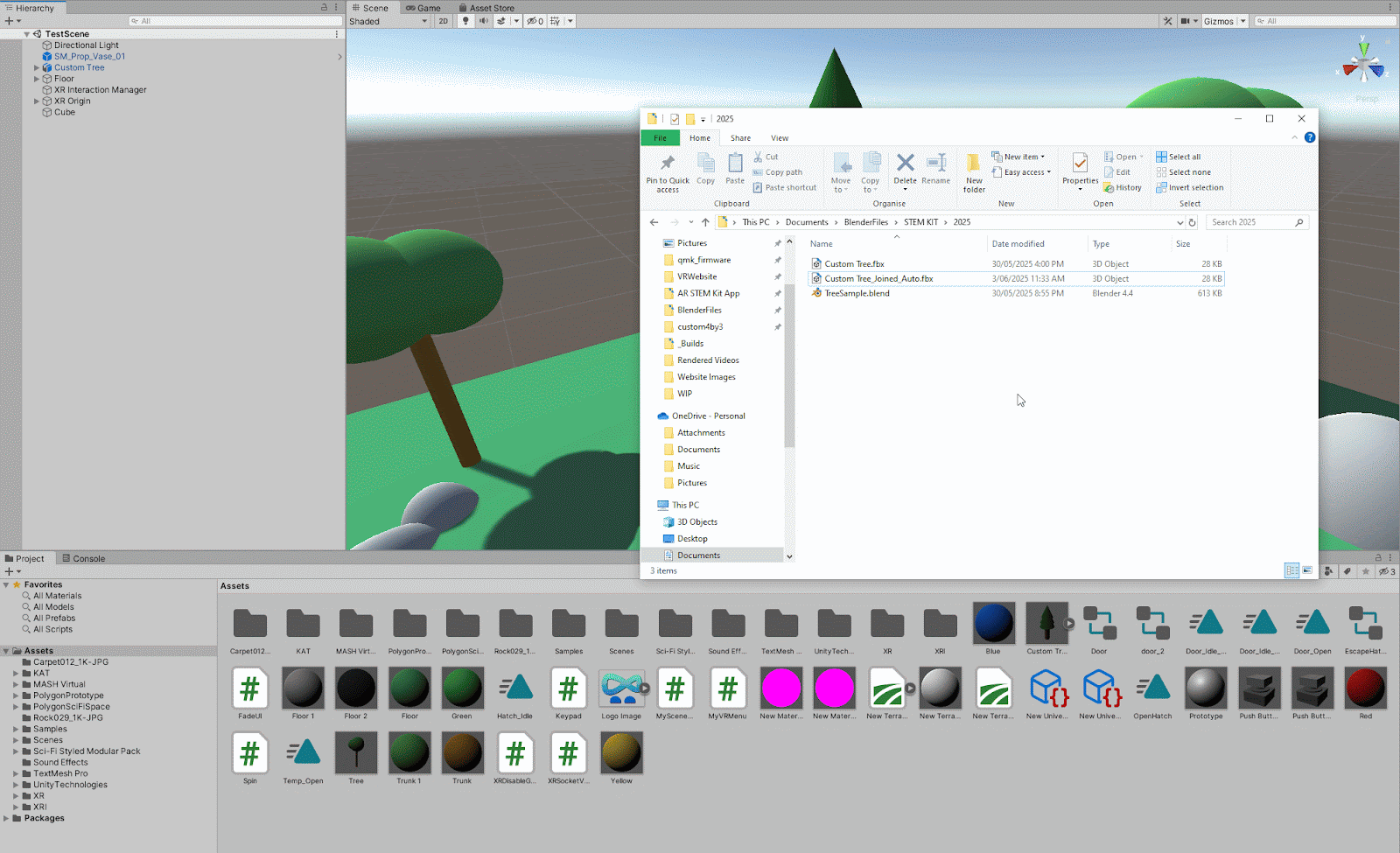The image size is (1400, 853).
Task: Click New folder in Explorer ribbon
Action: (x=974, y=172)
